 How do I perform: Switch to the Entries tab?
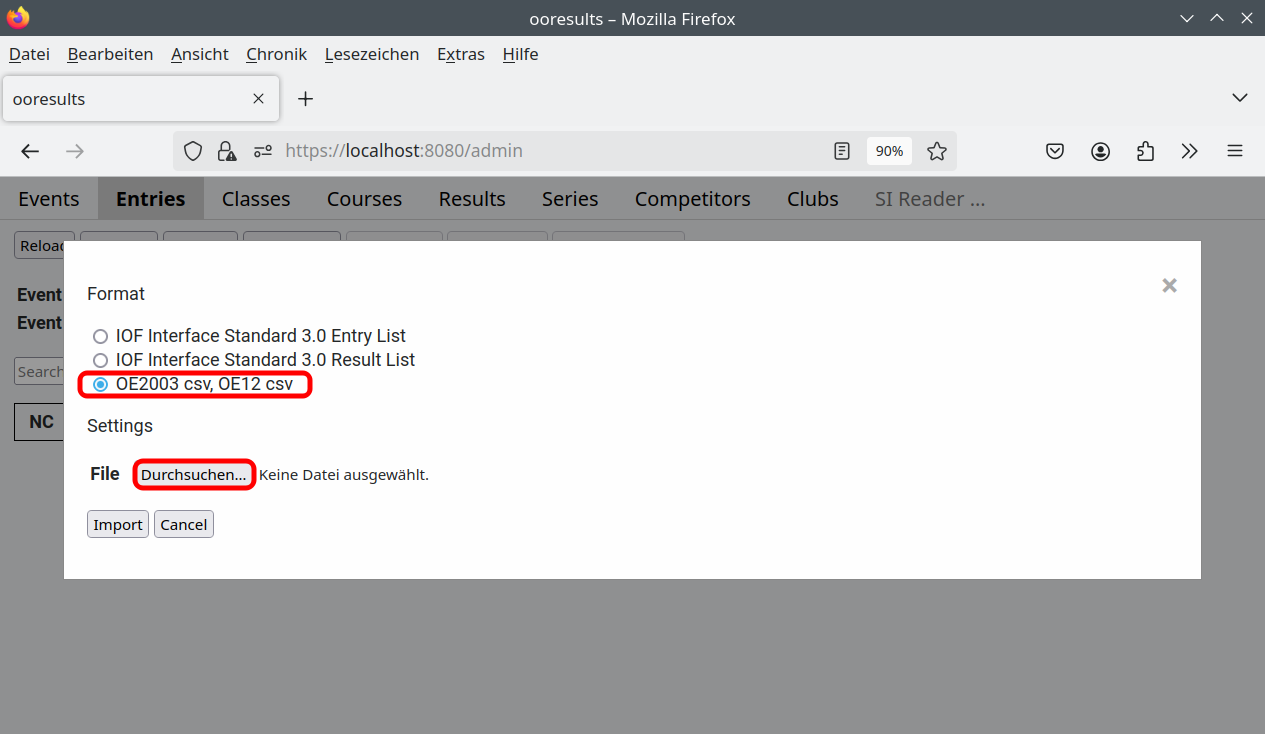151,199
